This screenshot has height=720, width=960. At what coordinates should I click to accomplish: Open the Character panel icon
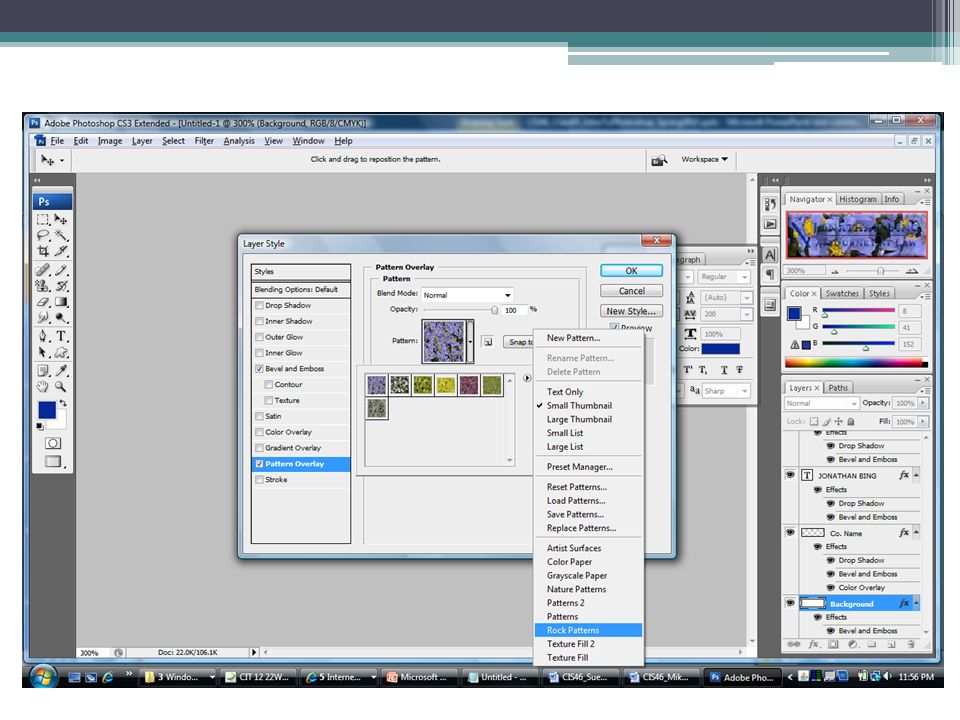(770, 255)
